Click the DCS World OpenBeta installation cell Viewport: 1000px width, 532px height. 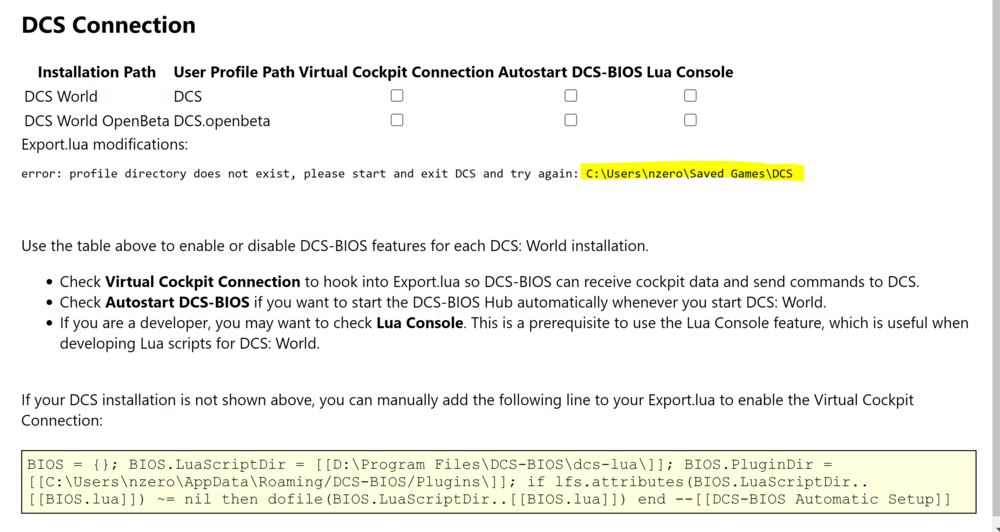pyautogui.click(x=97, y=121)
